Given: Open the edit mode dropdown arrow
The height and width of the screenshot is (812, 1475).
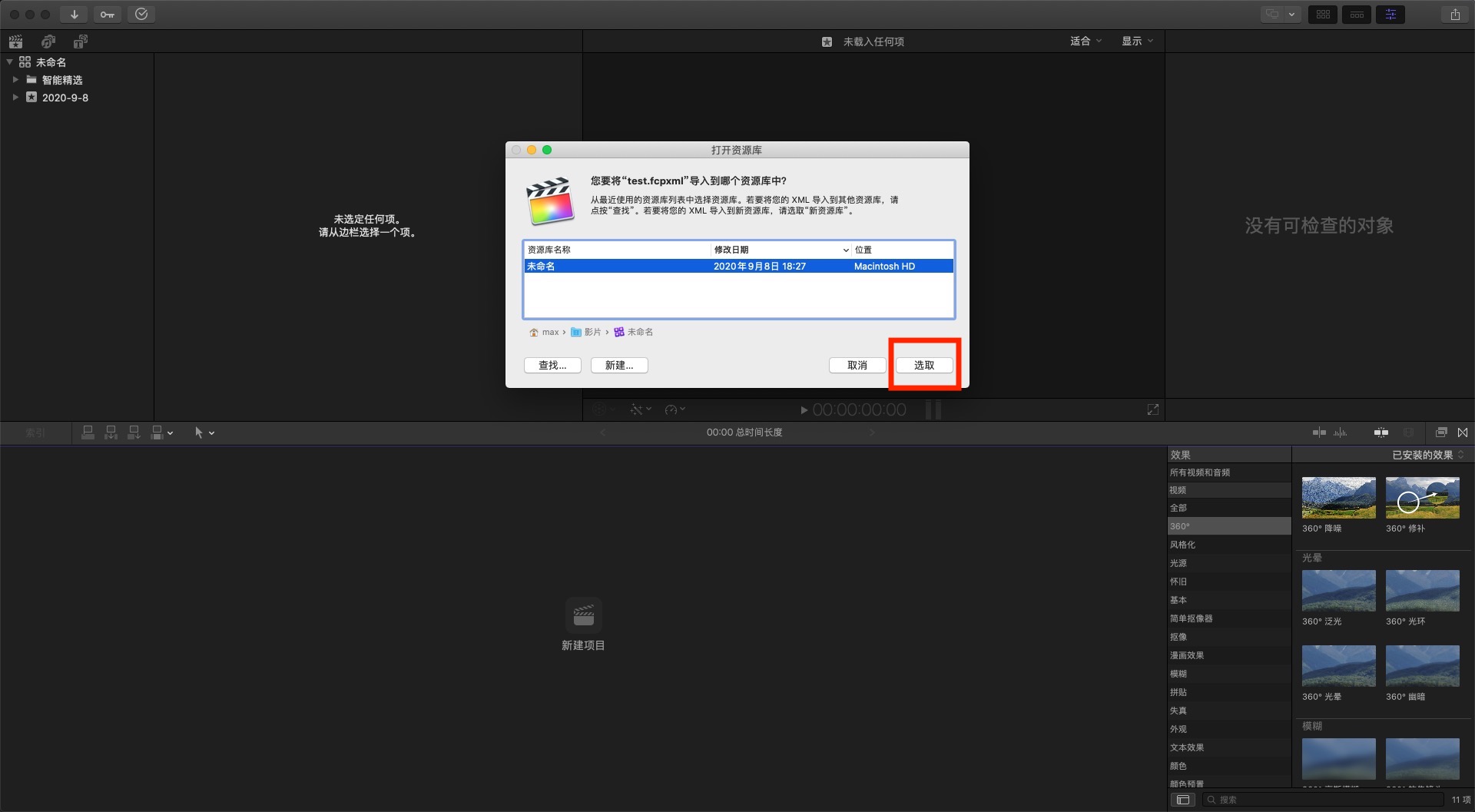Looking at the screenshot, I should pyautogui.click(x=171, y=433).
